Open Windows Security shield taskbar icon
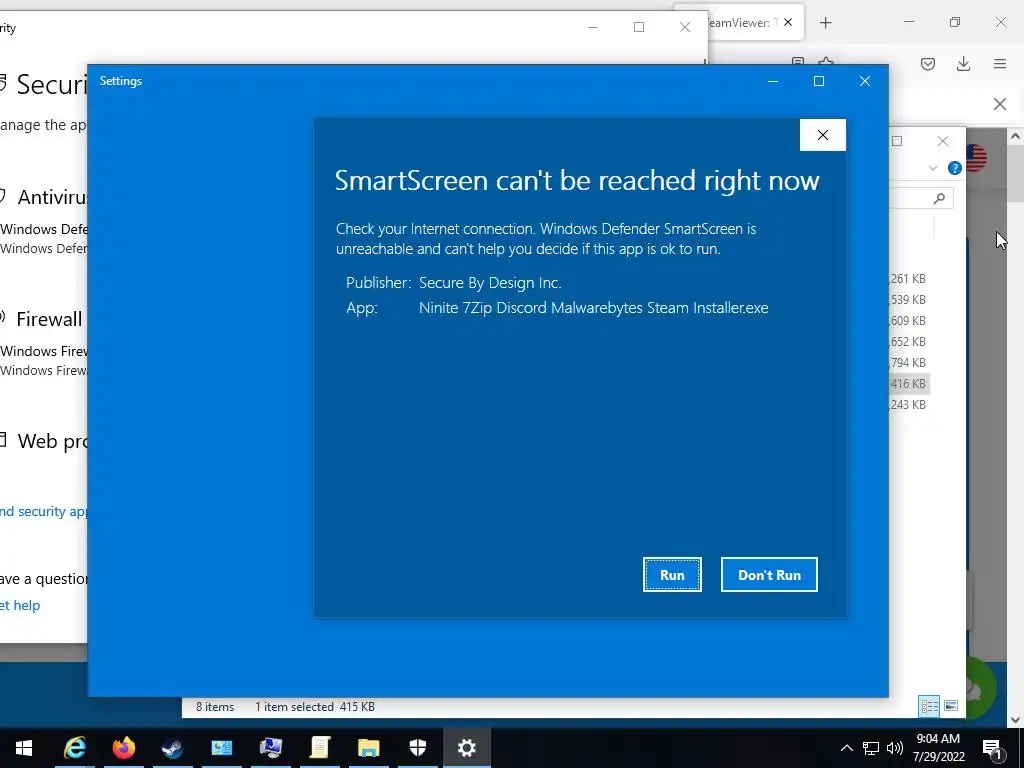Viewport: 1024px width, 768px height. (418, 748)
